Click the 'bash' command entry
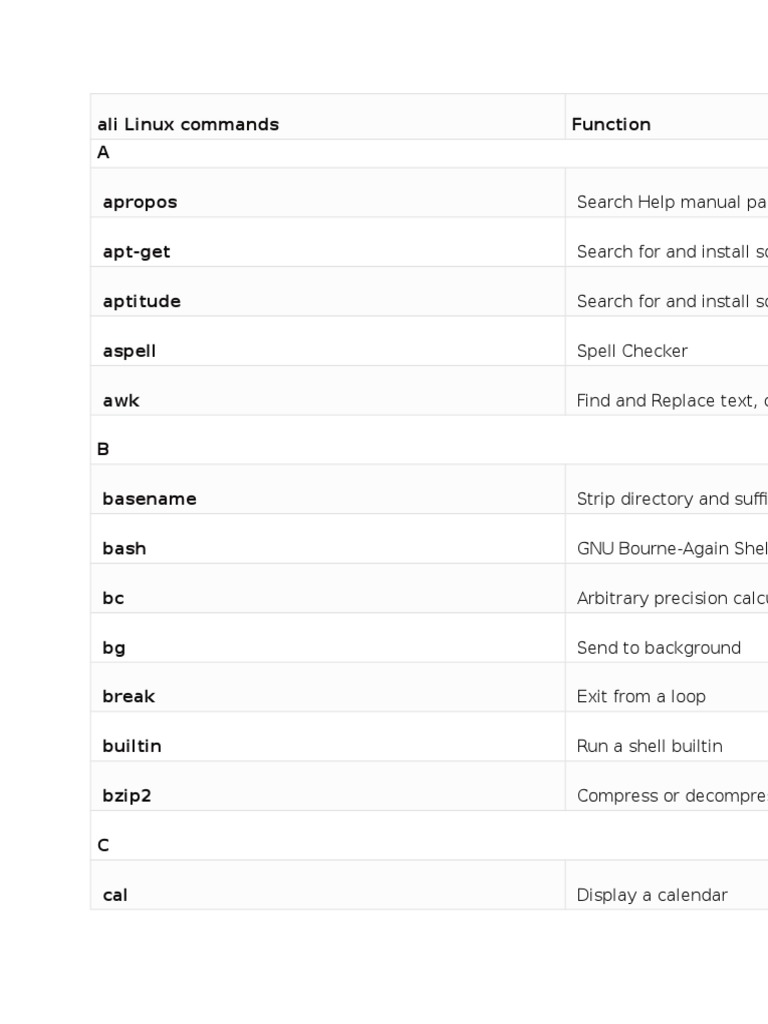Screen dimensions: 768x1024 click(x=124, y=548)
